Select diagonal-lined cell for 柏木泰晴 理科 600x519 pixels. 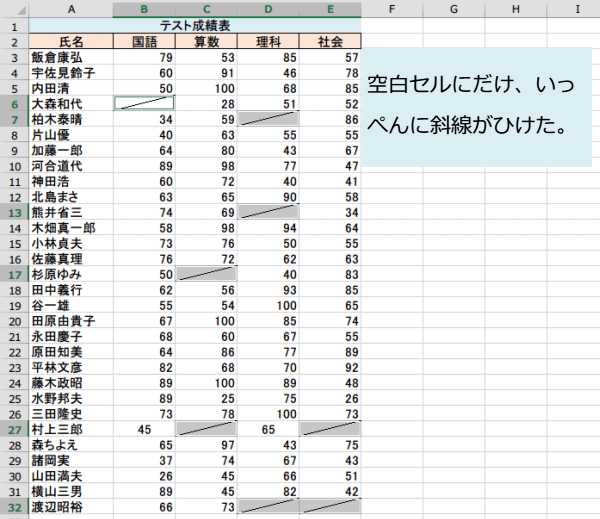point(268,119)
